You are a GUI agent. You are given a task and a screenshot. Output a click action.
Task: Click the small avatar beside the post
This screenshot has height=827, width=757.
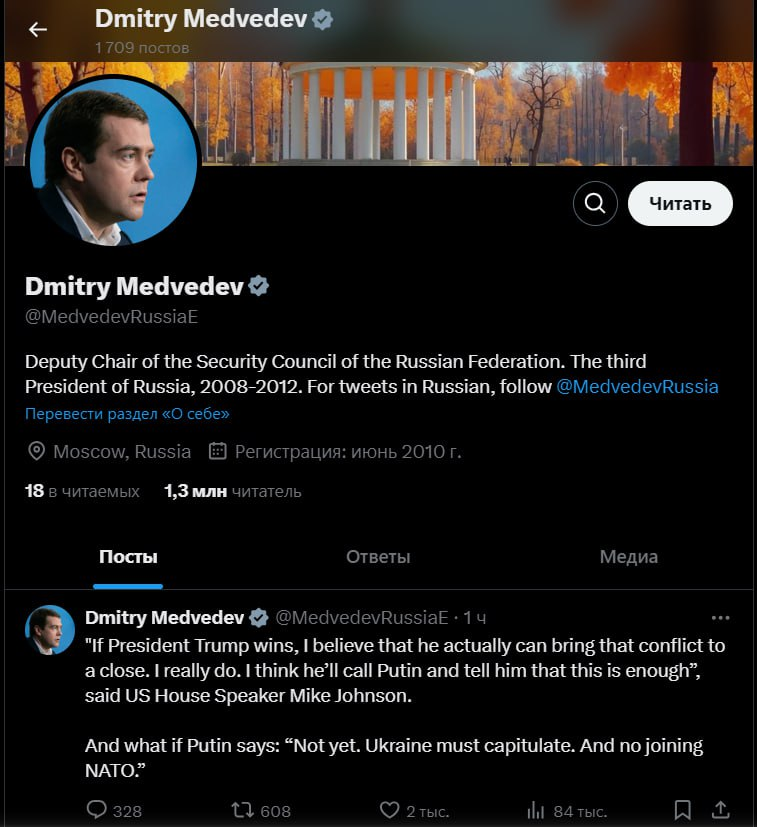pos(50,630)
